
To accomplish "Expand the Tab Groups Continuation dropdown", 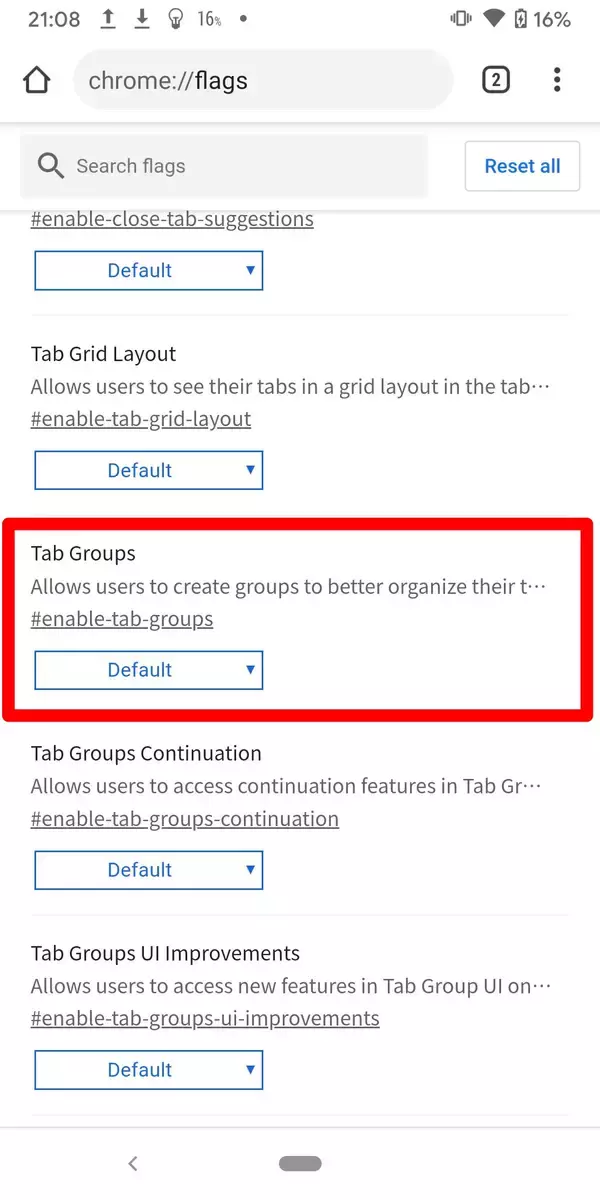I will [x=149, y=870].
